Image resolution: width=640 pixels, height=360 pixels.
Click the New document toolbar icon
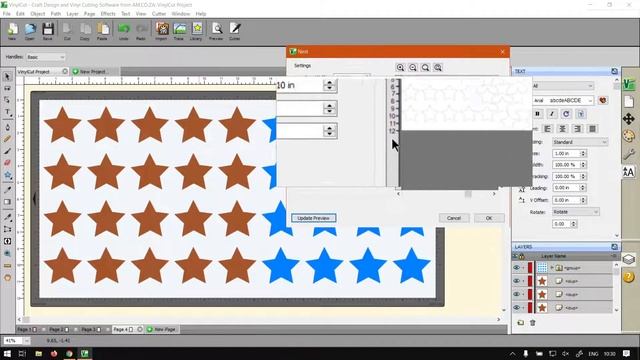(x=12, y=31)
